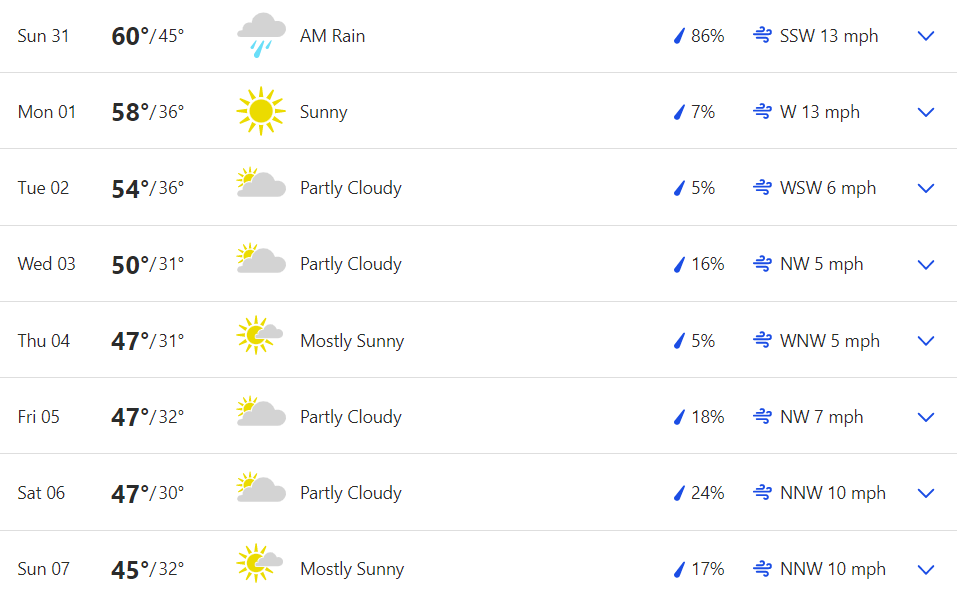964x603 pixels.
Task: Click the raindrop icon next to 86%
Action: click(x=679, y=36)
